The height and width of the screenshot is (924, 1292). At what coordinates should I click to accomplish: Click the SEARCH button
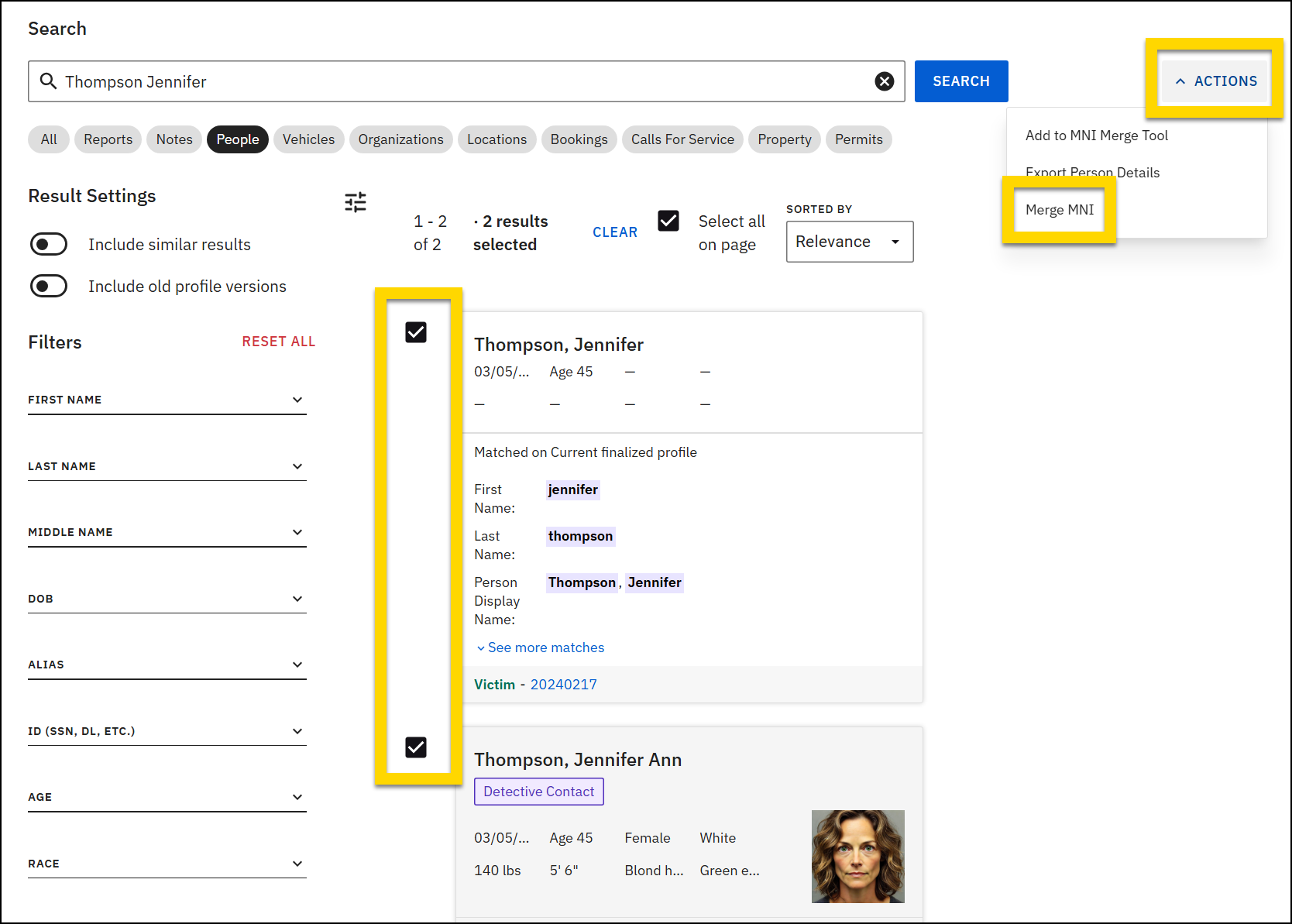coord(960,81)
